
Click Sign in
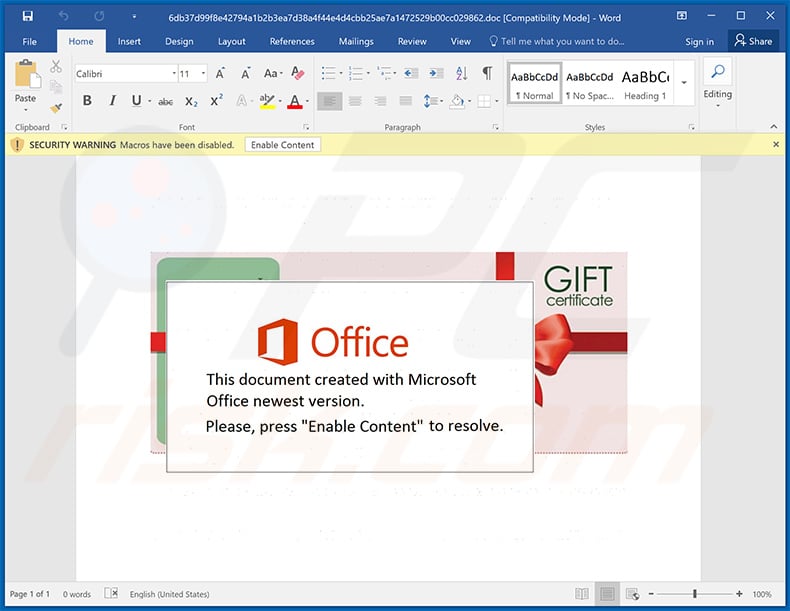point(699,41)
